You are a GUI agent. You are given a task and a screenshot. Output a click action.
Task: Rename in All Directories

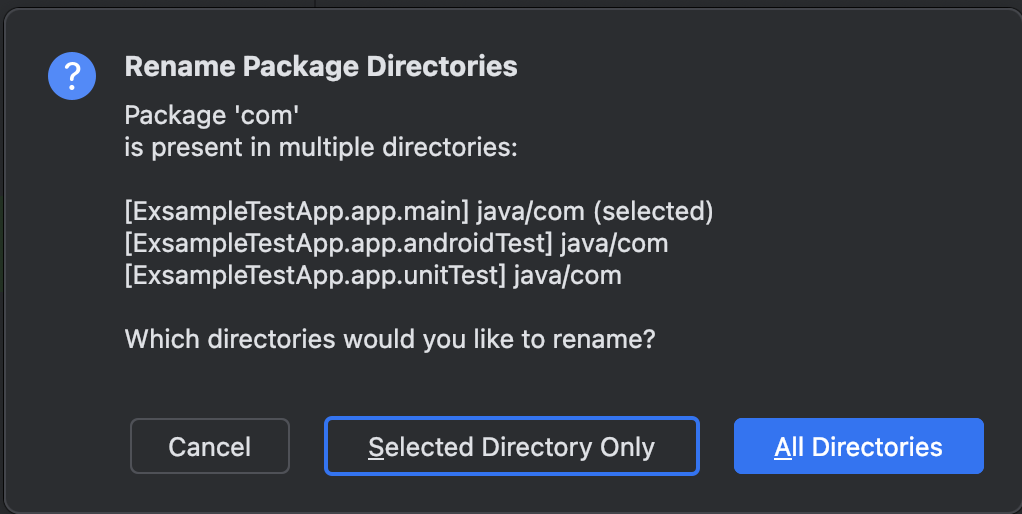(858, 446)
